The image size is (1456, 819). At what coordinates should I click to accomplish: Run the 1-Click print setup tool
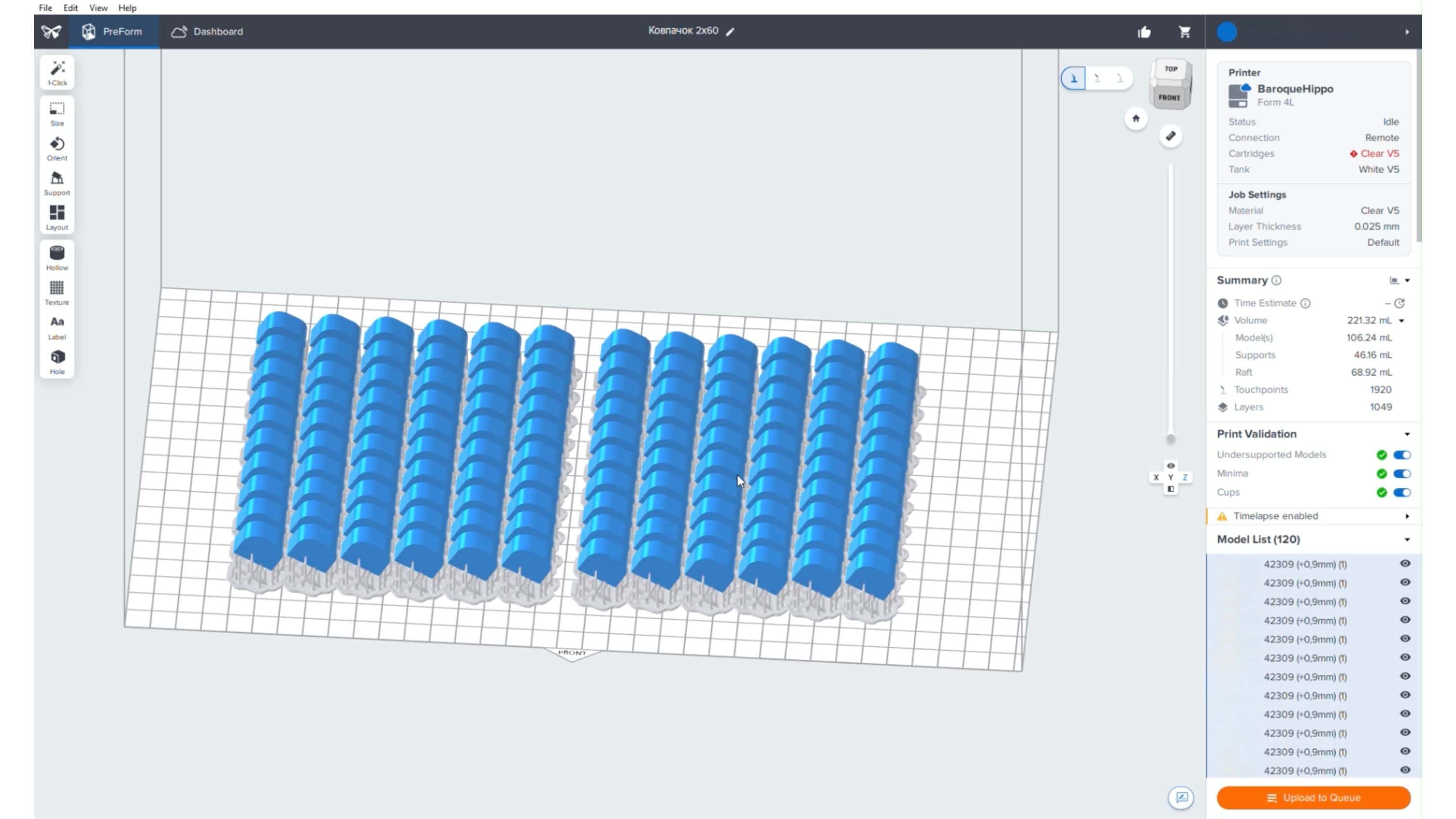point(57,72)
